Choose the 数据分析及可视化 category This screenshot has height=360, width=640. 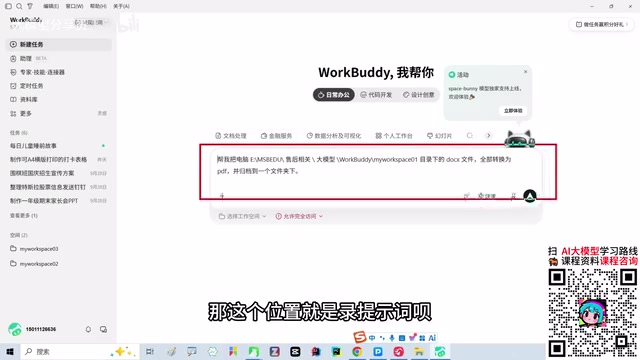pos(334,136)
